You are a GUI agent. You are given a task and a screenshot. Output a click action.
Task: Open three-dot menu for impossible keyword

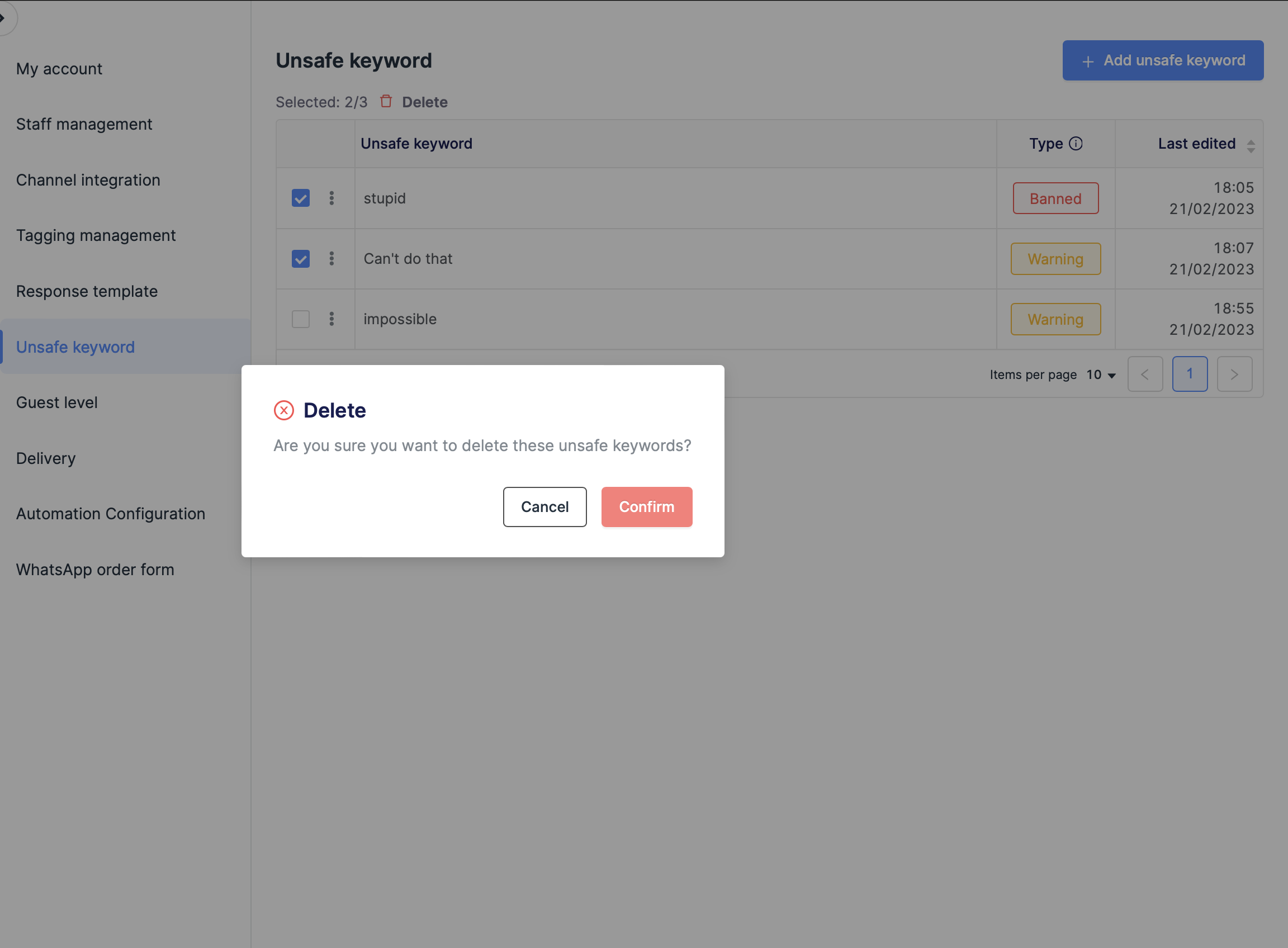coord(331,319)
